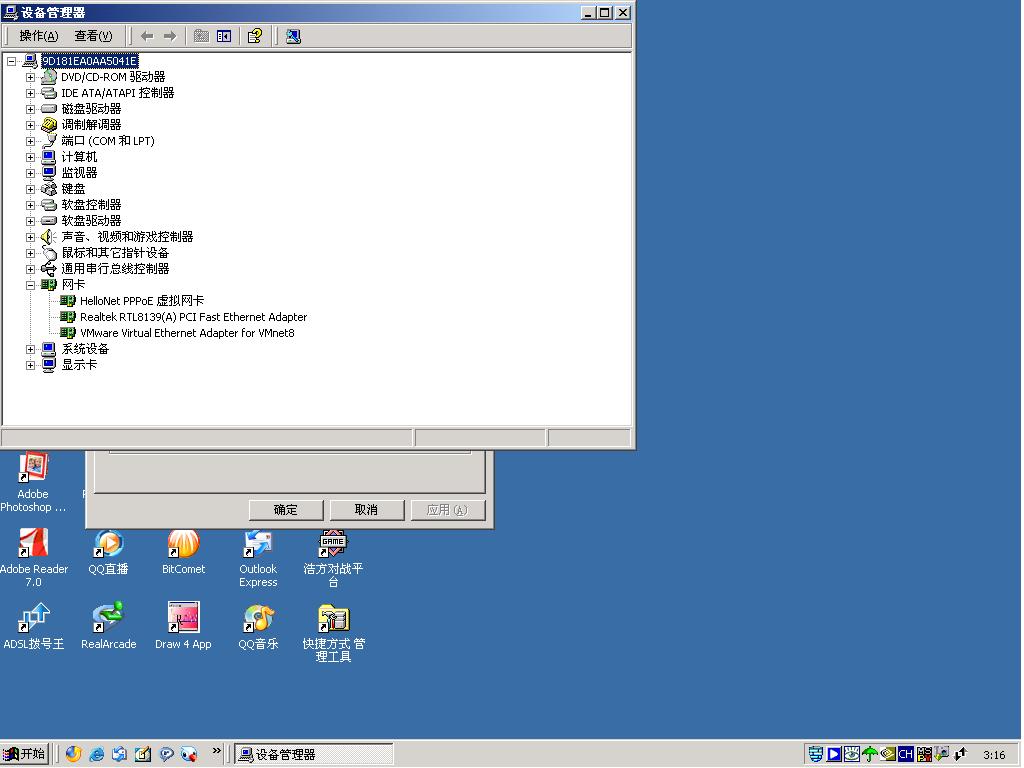Click the CH language indicator in tray
Screen dimensions: 1024x768
(x=905, y=754)
